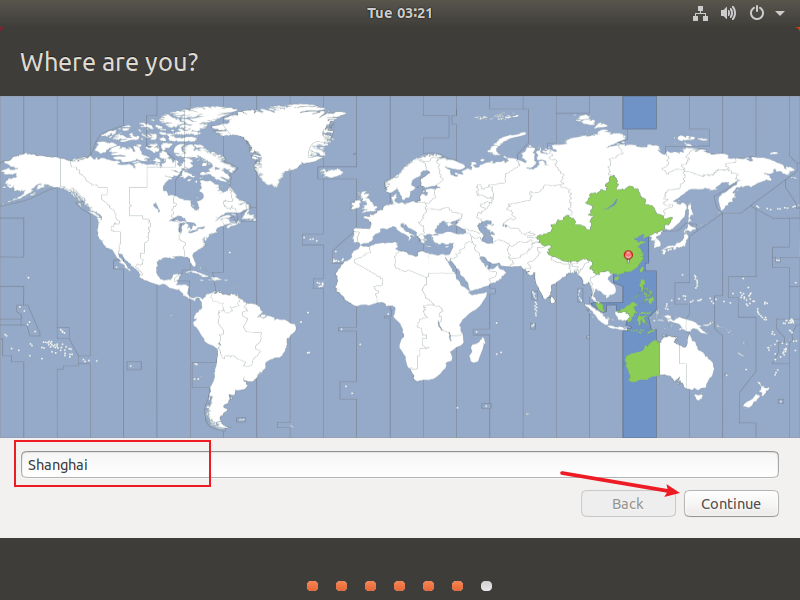Click the power icon in top bar
The image size is (800, 600).
pos(757,13)
